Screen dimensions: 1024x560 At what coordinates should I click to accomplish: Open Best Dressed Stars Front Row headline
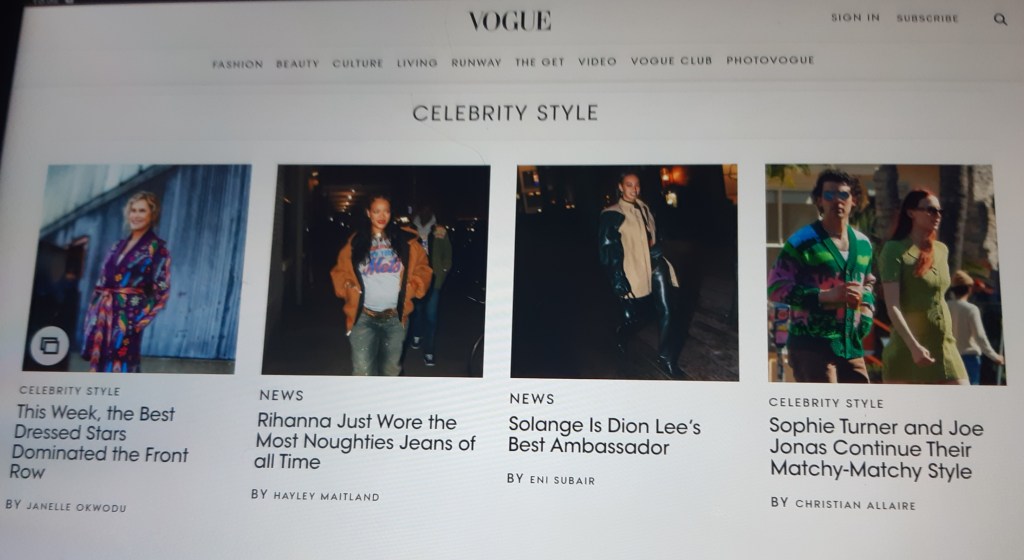point(99,443)
